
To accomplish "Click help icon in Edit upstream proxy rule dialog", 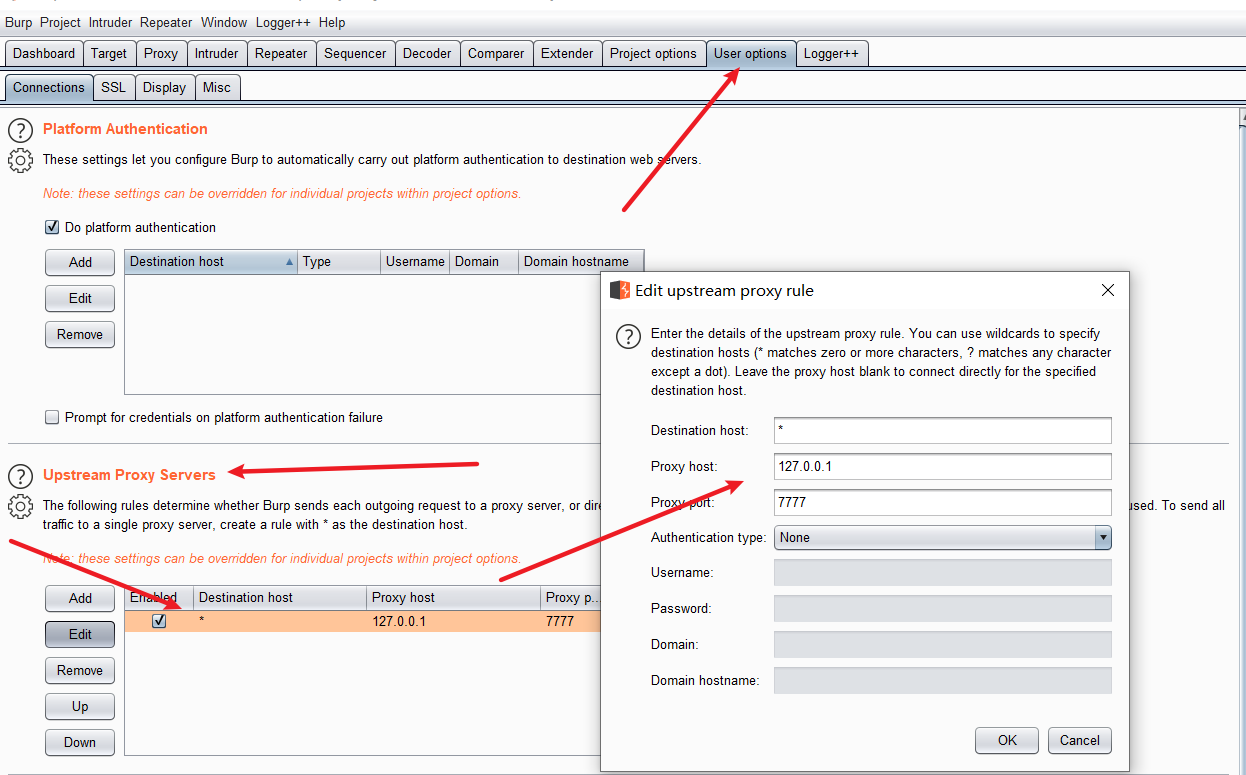I will tap(628, 336).
